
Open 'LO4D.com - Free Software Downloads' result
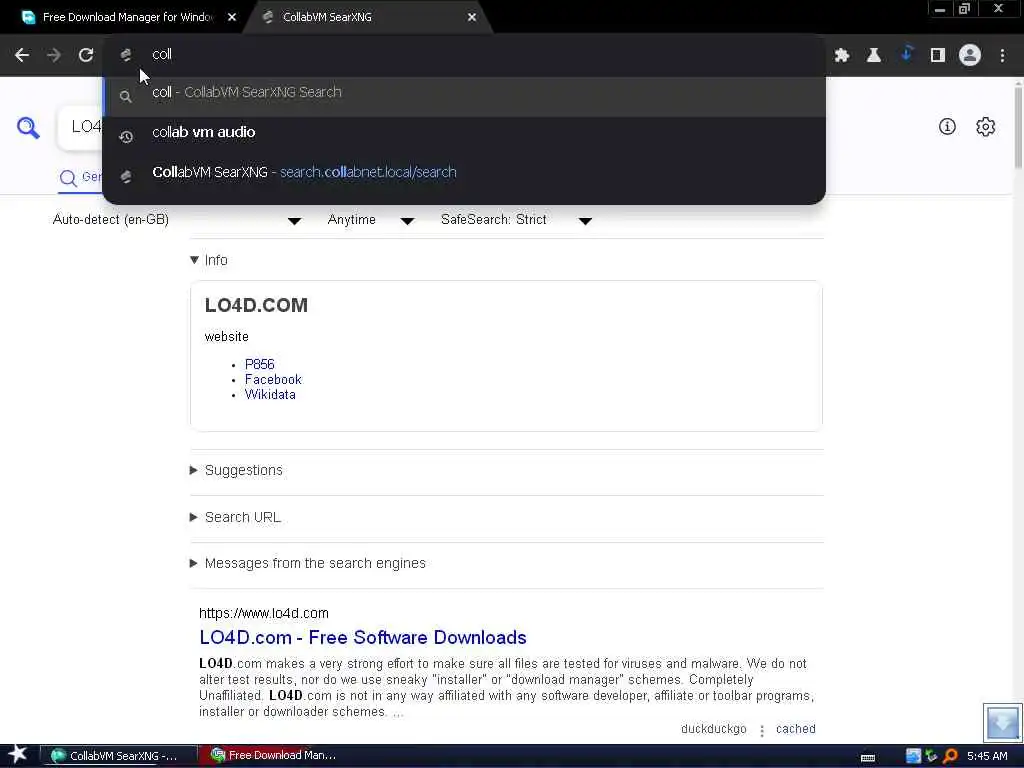click(x=362, y=637)
